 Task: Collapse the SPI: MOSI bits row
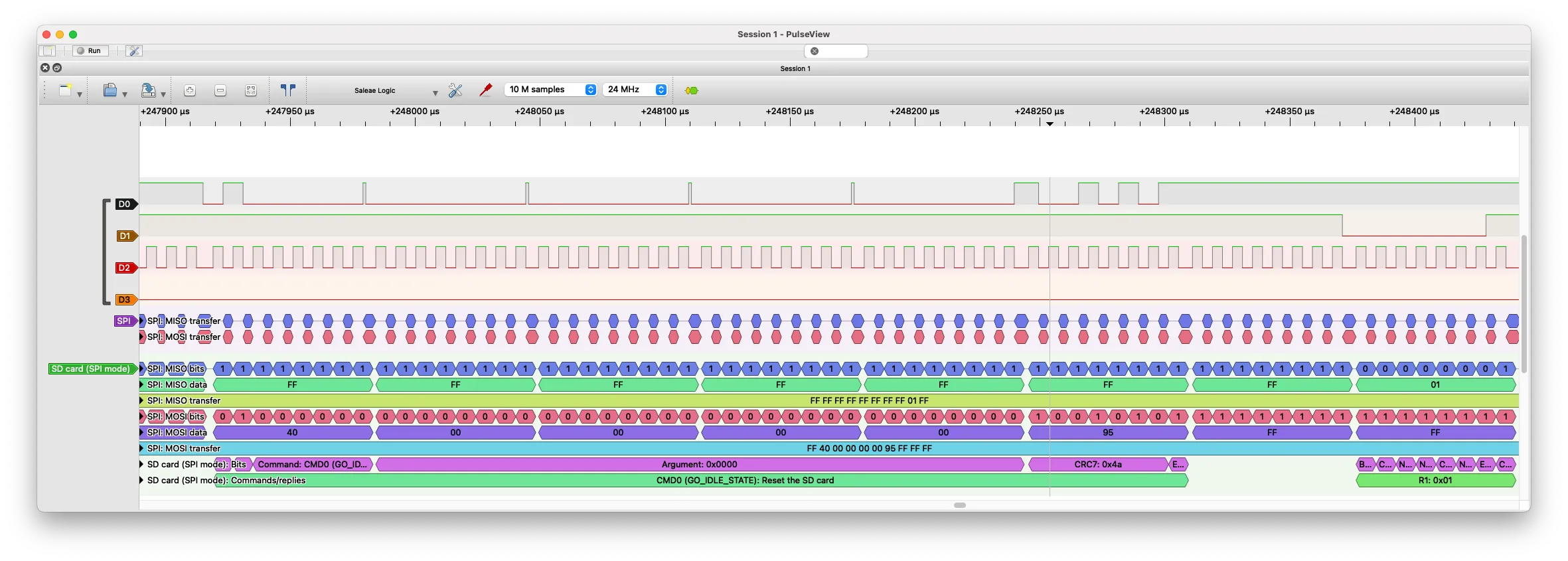pyautogui.click(x=141, y=416)
